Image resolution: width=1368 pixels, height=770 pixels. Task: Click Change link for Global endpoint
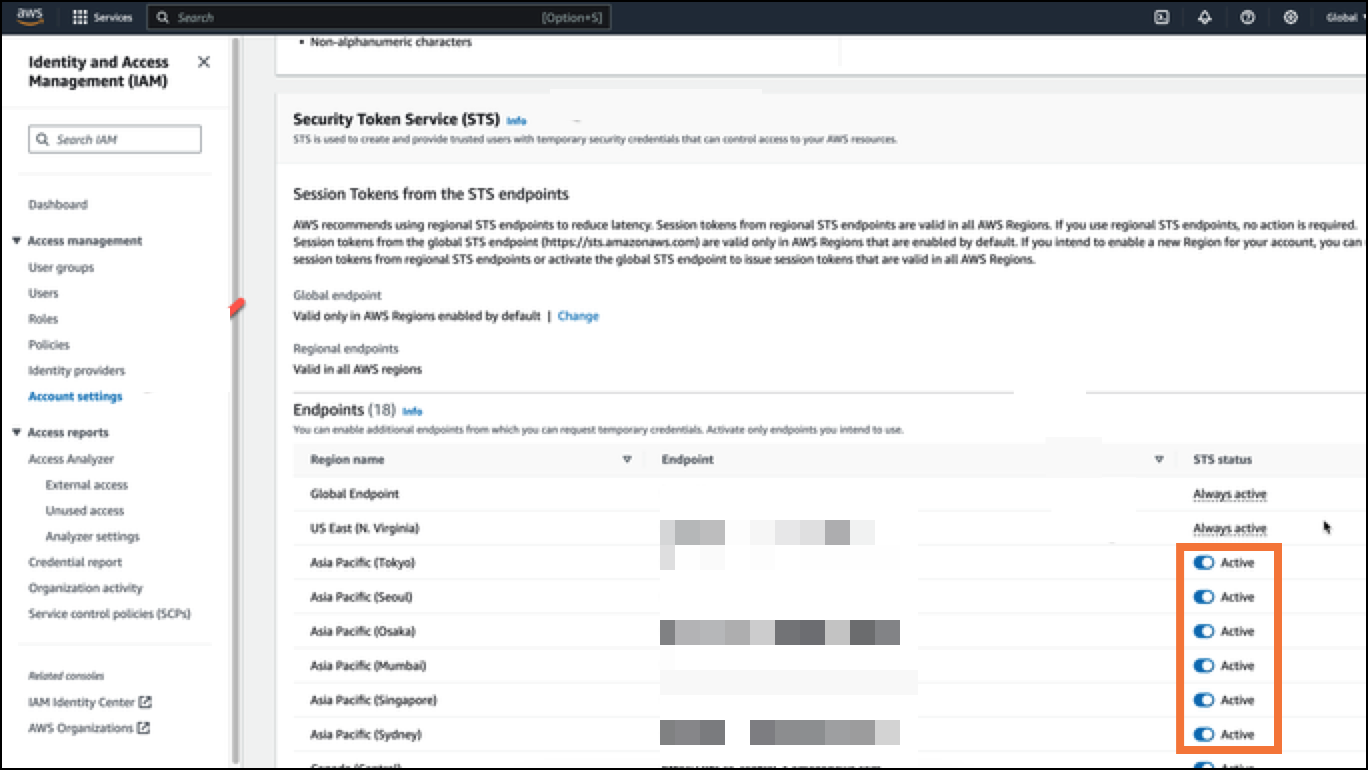[578, 316]
